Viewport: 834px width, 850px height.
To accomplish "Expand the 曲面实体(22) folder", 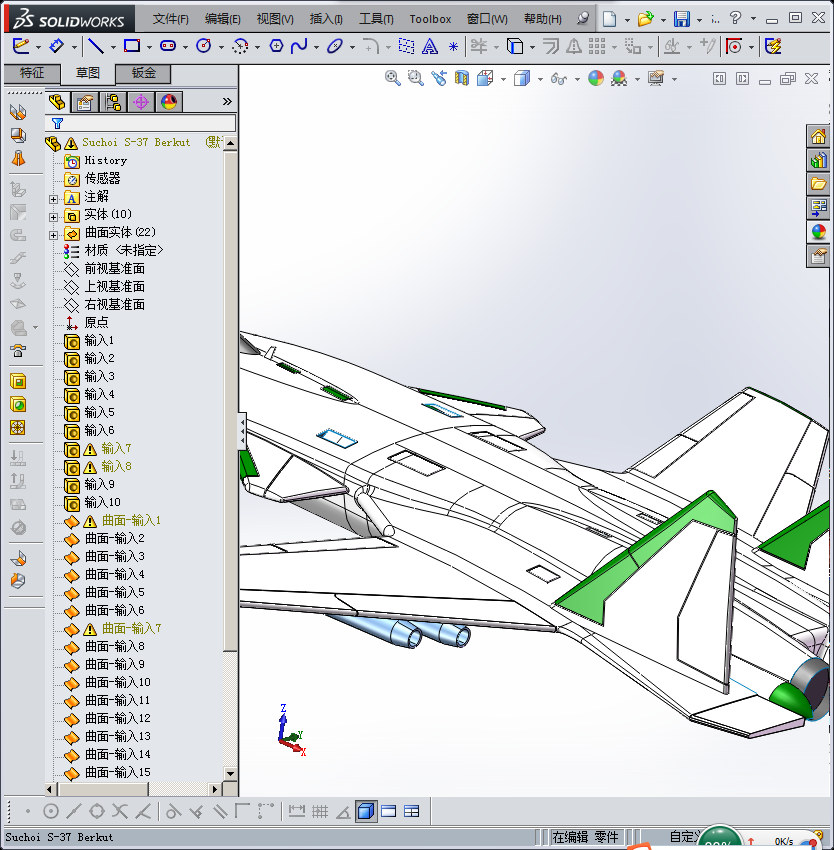I will 53,235.
